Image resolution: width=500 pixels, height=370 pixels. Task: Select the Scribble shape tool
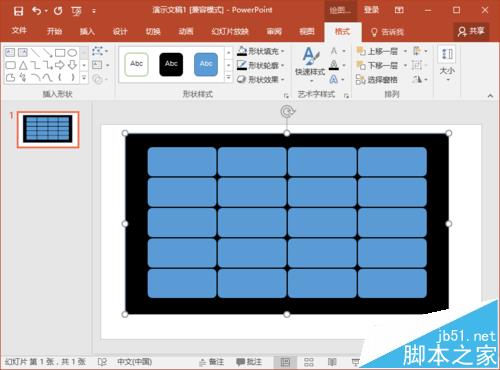[x=23, y=78]
